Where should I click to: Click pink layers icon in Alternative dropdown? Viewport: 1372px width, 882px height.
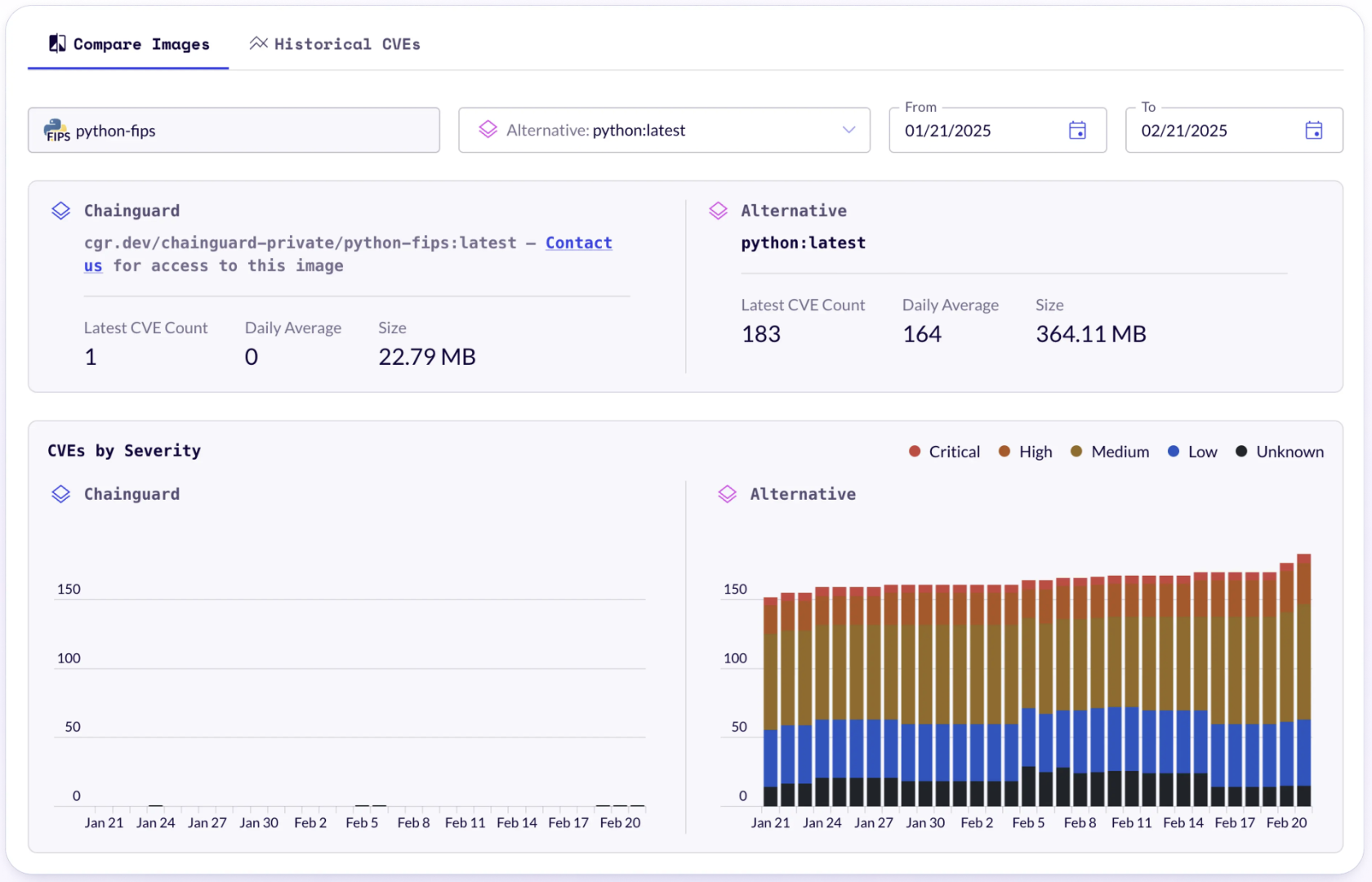pos(488,129)
